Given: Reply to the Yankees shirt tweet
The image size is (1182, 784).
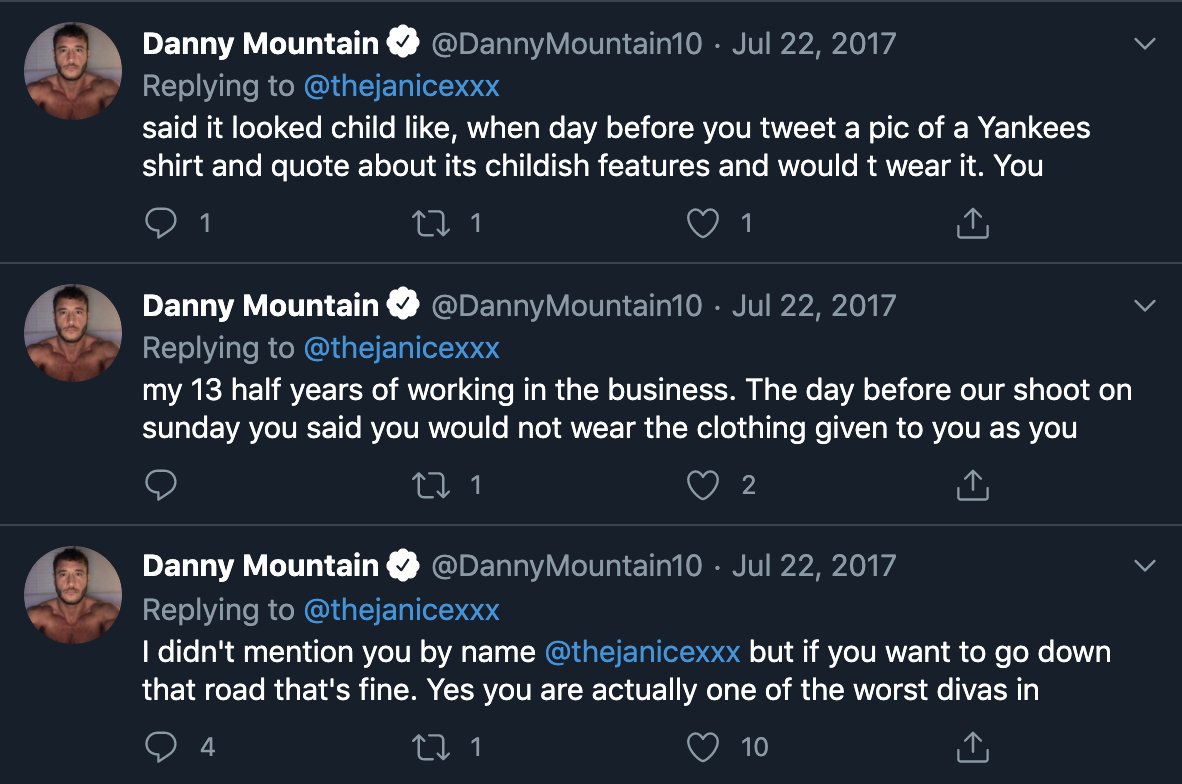Looking at the screenshot, I should pyautogui.click(x=161, y=224).
